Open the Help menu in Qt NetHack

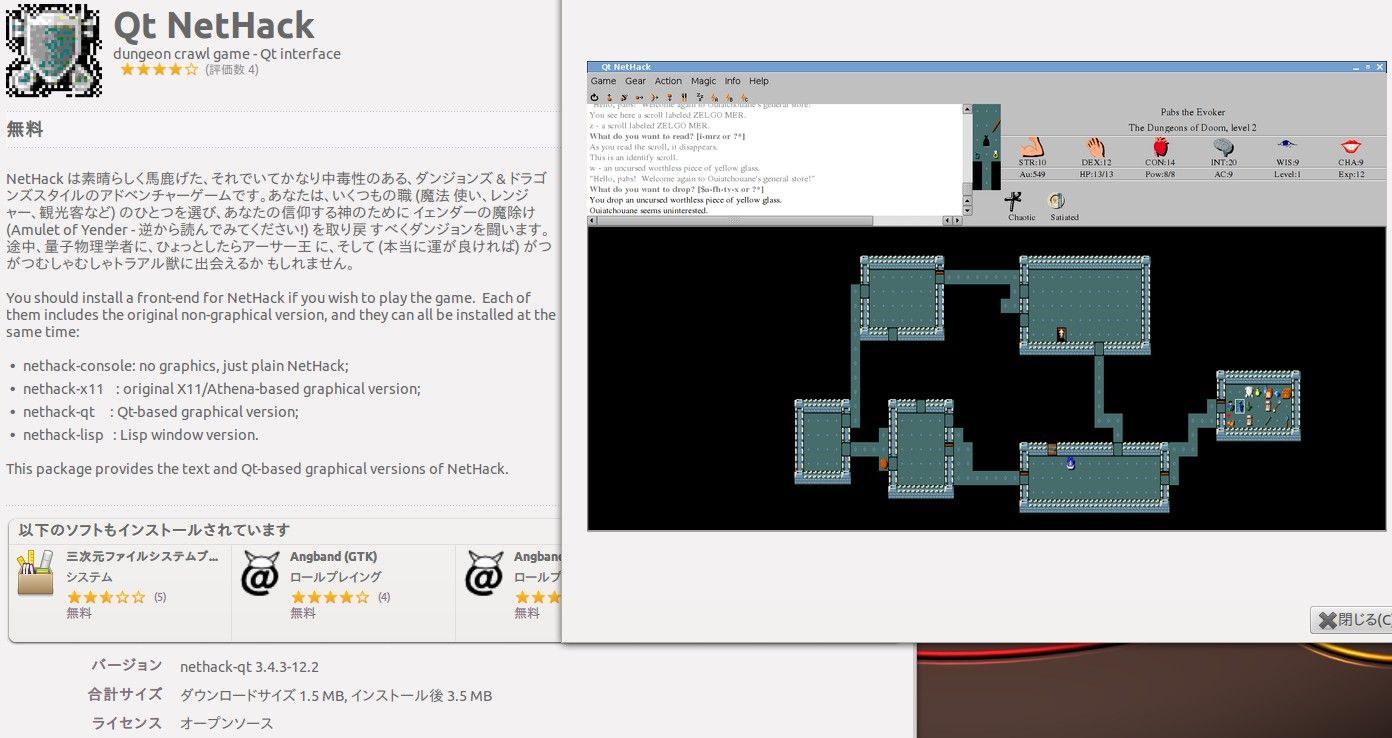point(759,81)
